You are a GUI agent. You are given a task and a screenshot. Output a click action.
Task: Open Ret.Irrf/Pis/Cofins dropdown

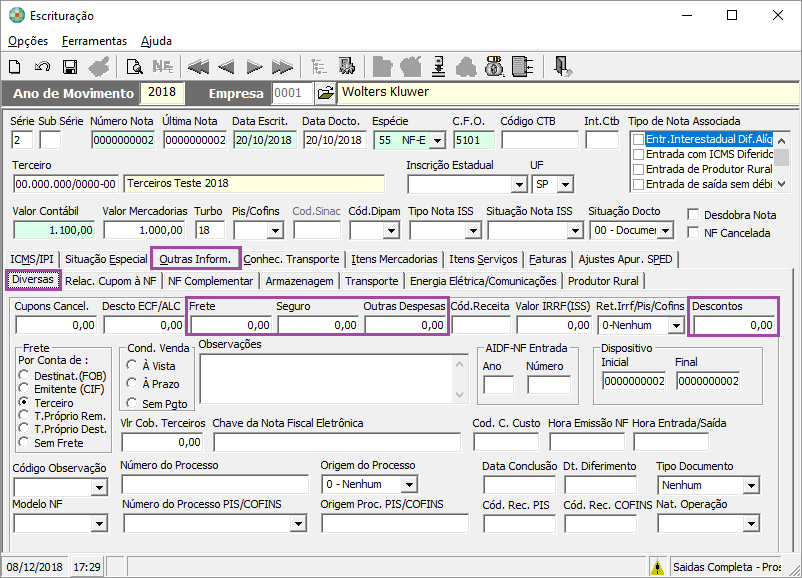pos(676,325)
